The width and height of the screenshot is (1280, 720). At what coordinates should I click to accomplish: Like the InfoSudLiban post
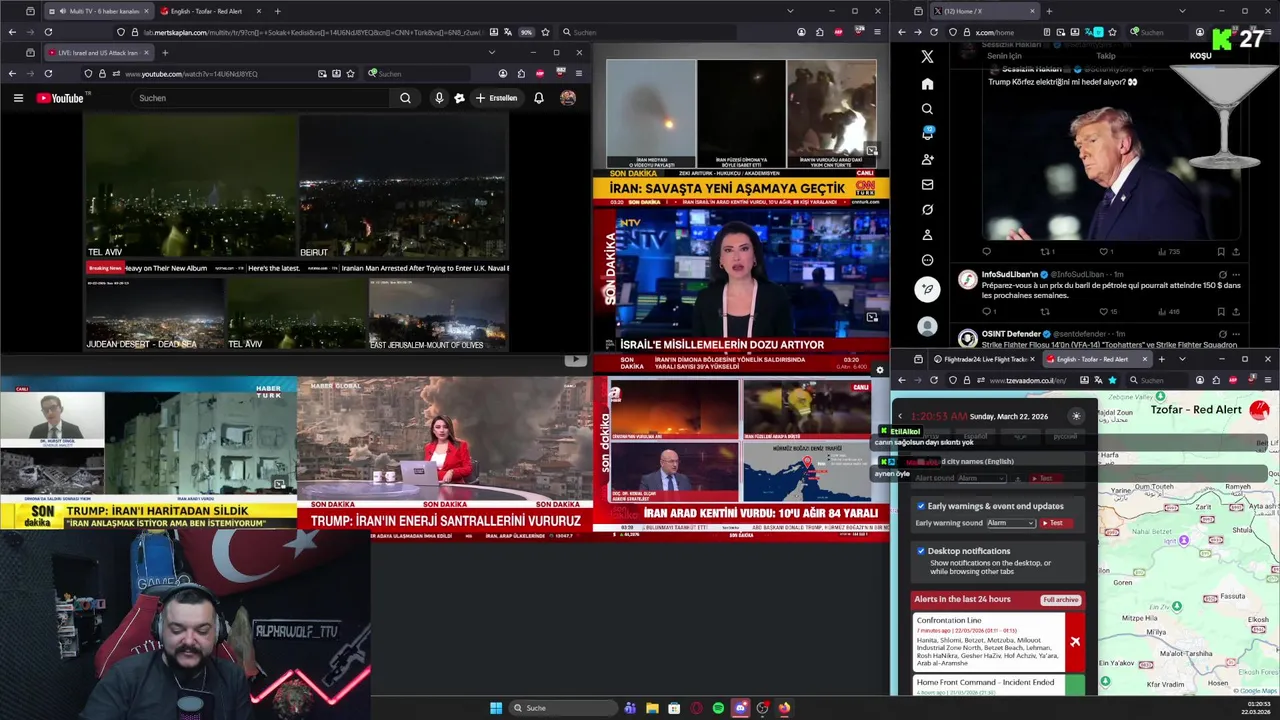tap(1106, 311)
